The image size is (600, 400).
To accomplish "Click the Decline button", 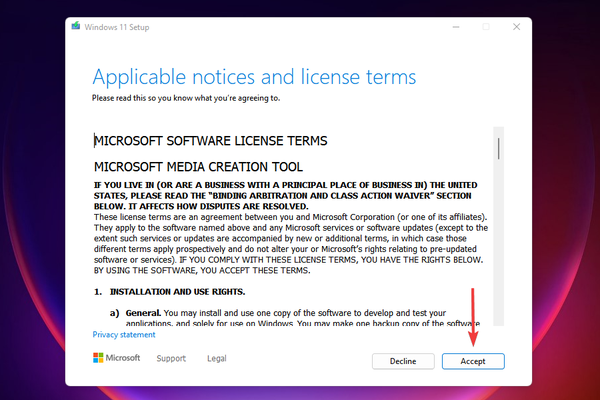I will 403,361.
